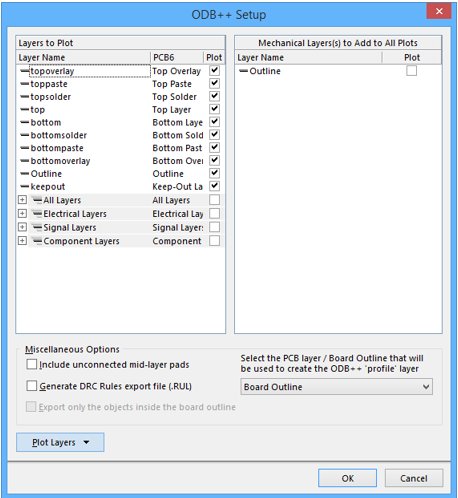Close the ODB++ Setup window
458x498 pixels.
439,11
